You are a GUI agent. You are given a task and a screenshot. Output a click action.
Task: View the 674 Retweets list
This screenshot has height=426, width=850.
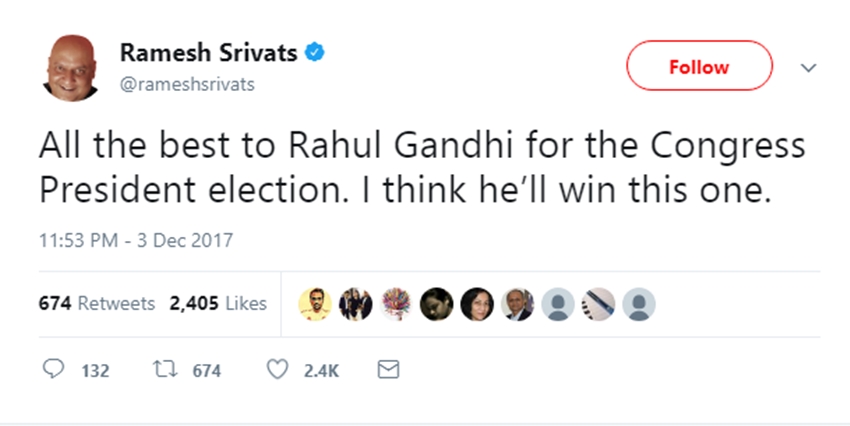(96, 304)
